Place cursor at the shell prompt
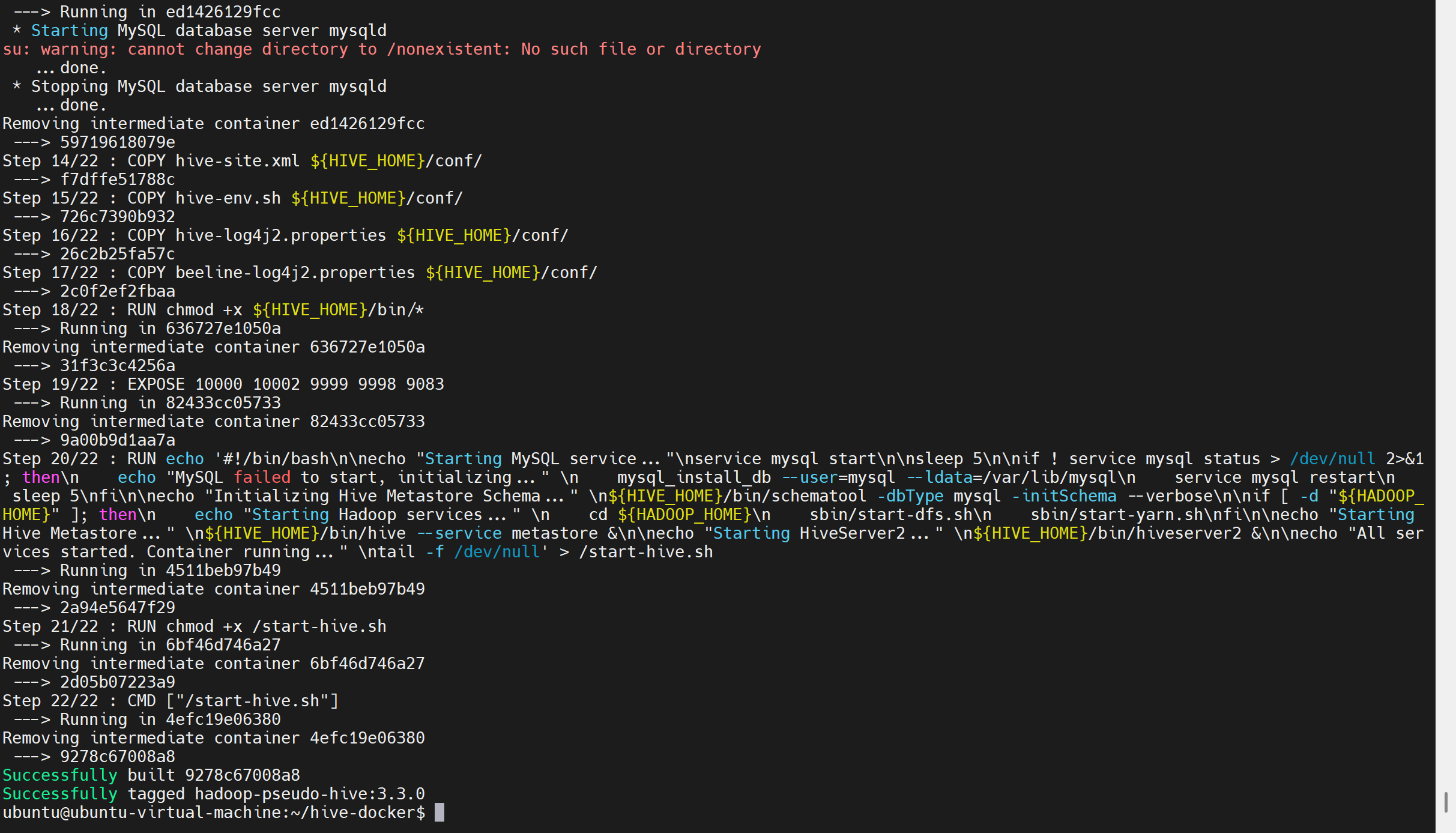Image resolution: width=1456 pixels, height=833 pixels. click(439, 813)
